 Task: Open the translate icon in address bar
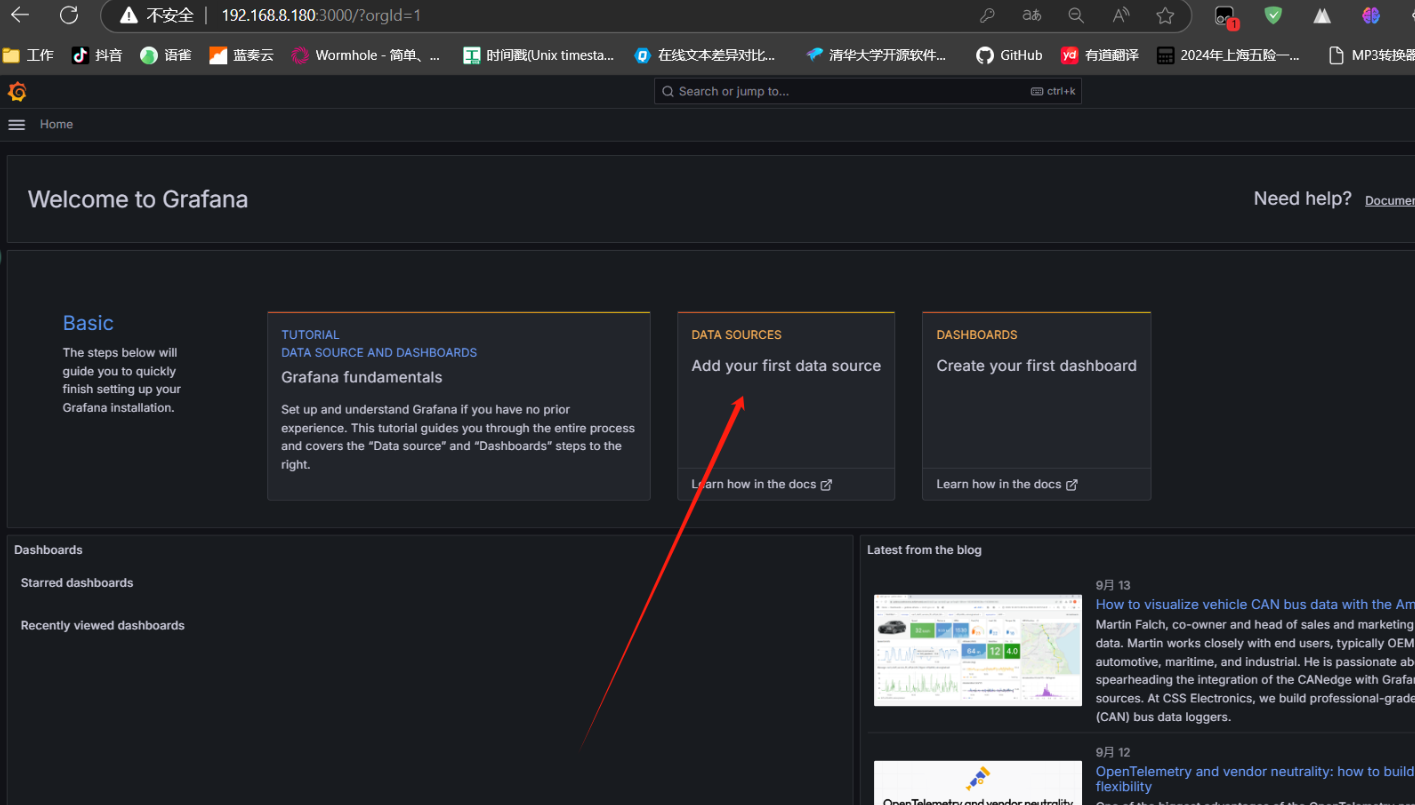[1031, 15]
